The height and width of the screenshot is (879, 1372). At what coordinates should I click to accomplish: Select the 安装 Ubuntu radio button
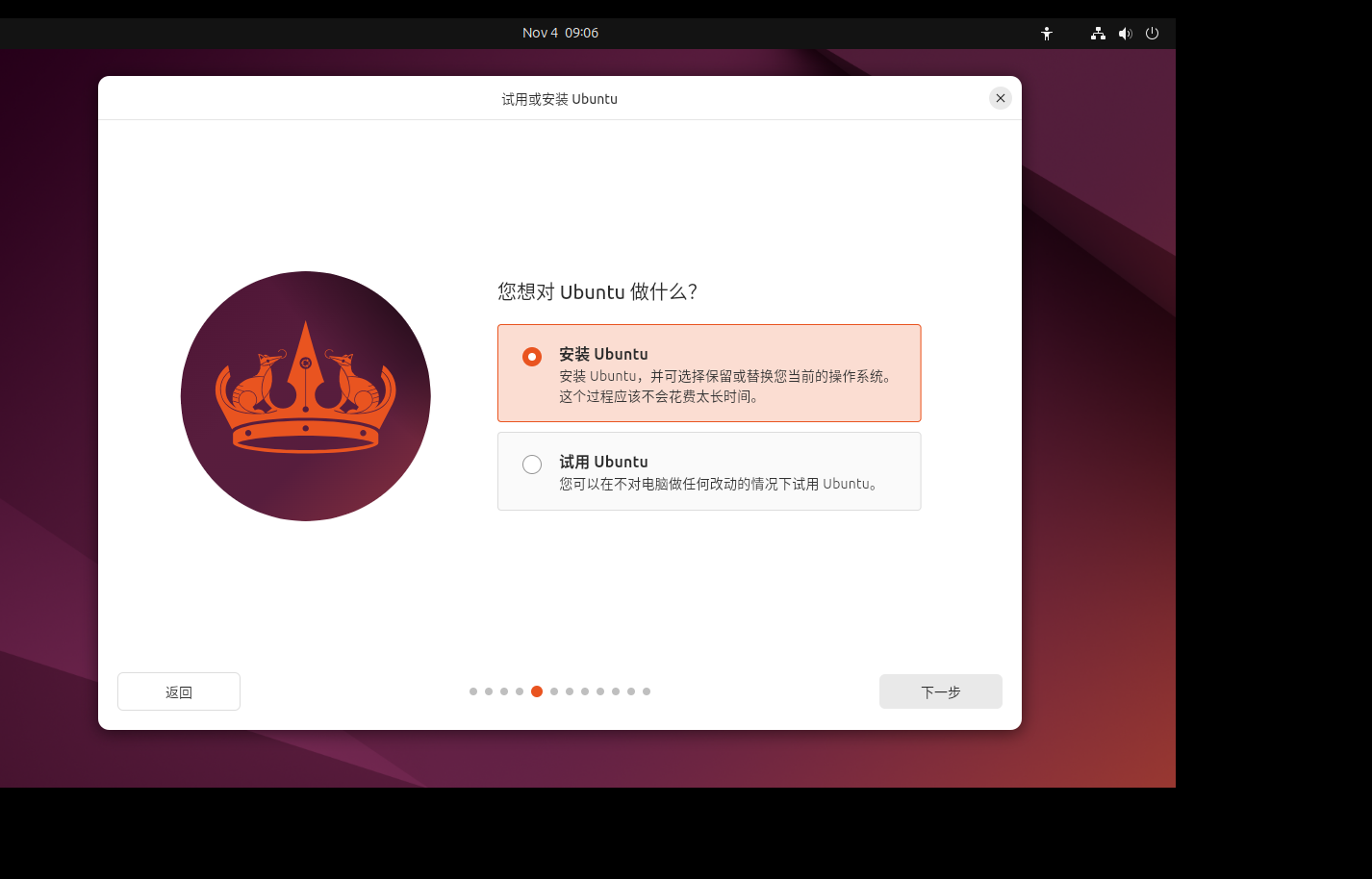click(532, 357)
